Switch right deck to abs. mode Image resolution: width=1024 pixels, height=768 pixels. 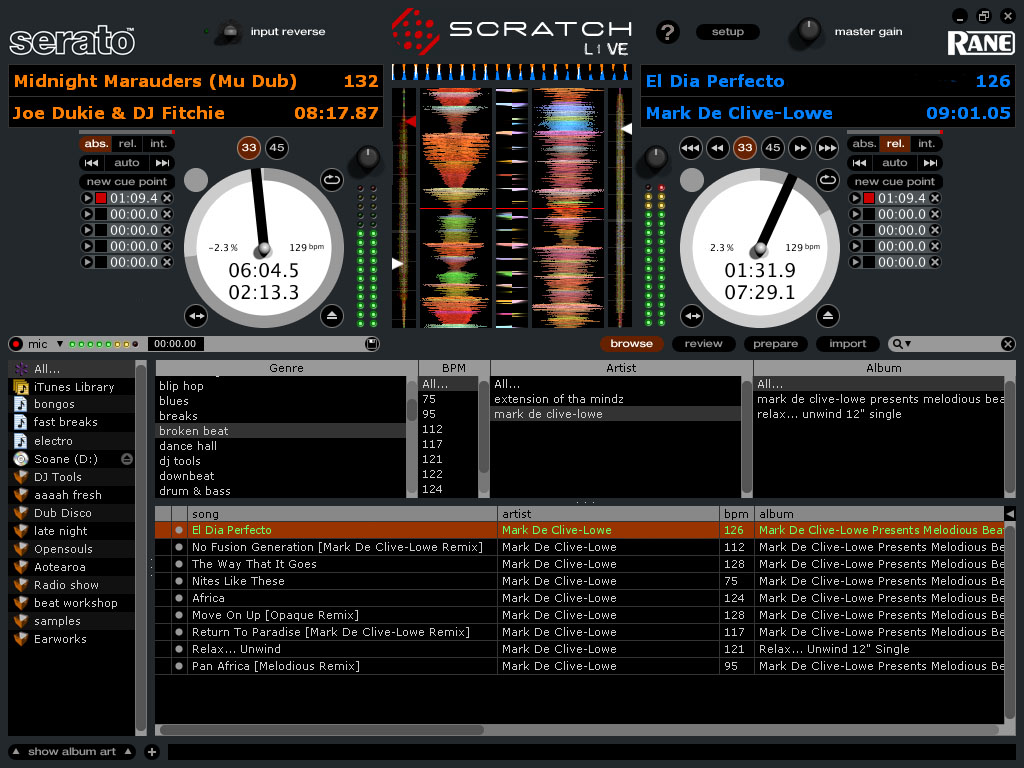tap(864, 144)
